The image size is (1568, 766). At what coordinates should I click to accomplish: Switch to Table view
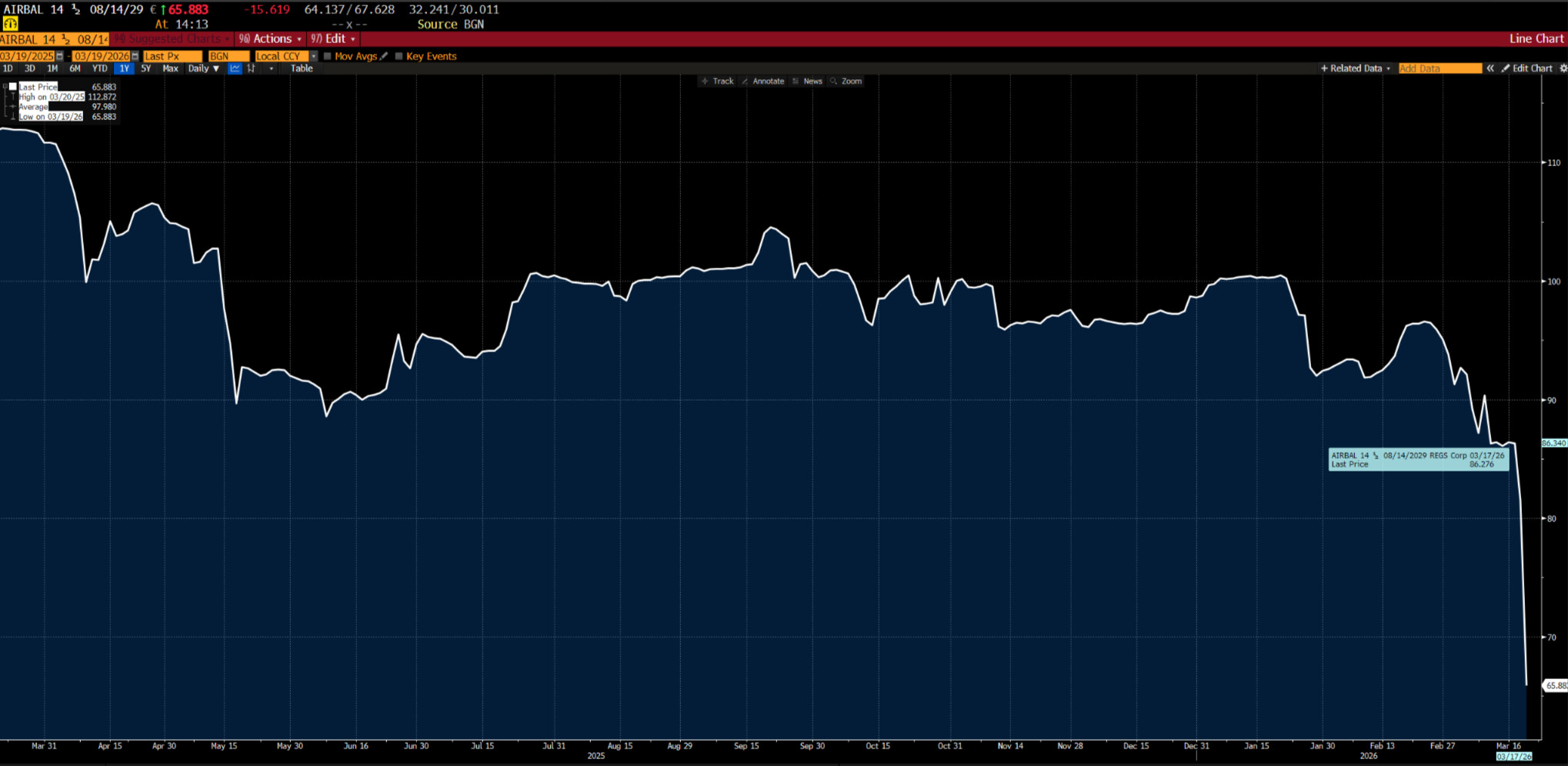click(302, 68)
